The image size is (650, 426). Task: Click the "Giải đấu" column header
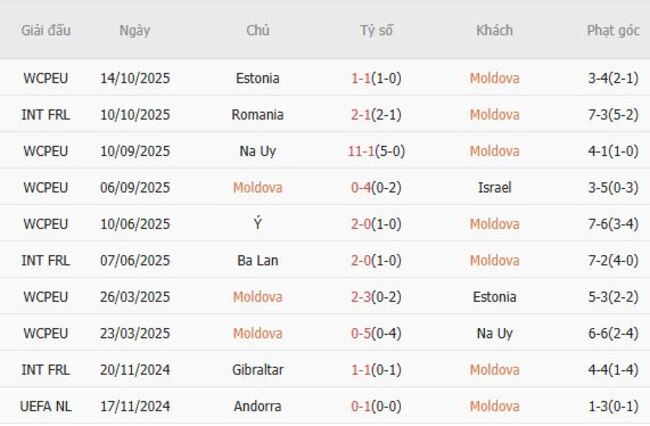pyautogui.click(x=46, y=30)
